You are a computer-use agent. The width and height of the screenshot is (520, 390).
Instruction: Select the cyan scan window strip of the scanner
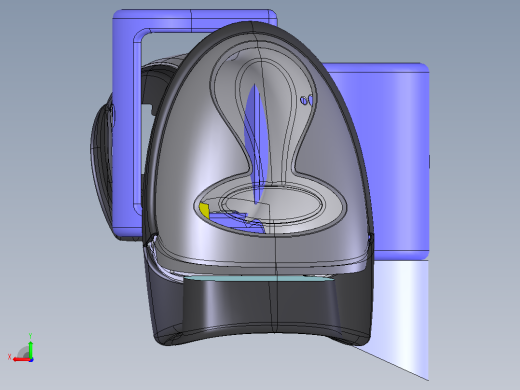[258, 278]
